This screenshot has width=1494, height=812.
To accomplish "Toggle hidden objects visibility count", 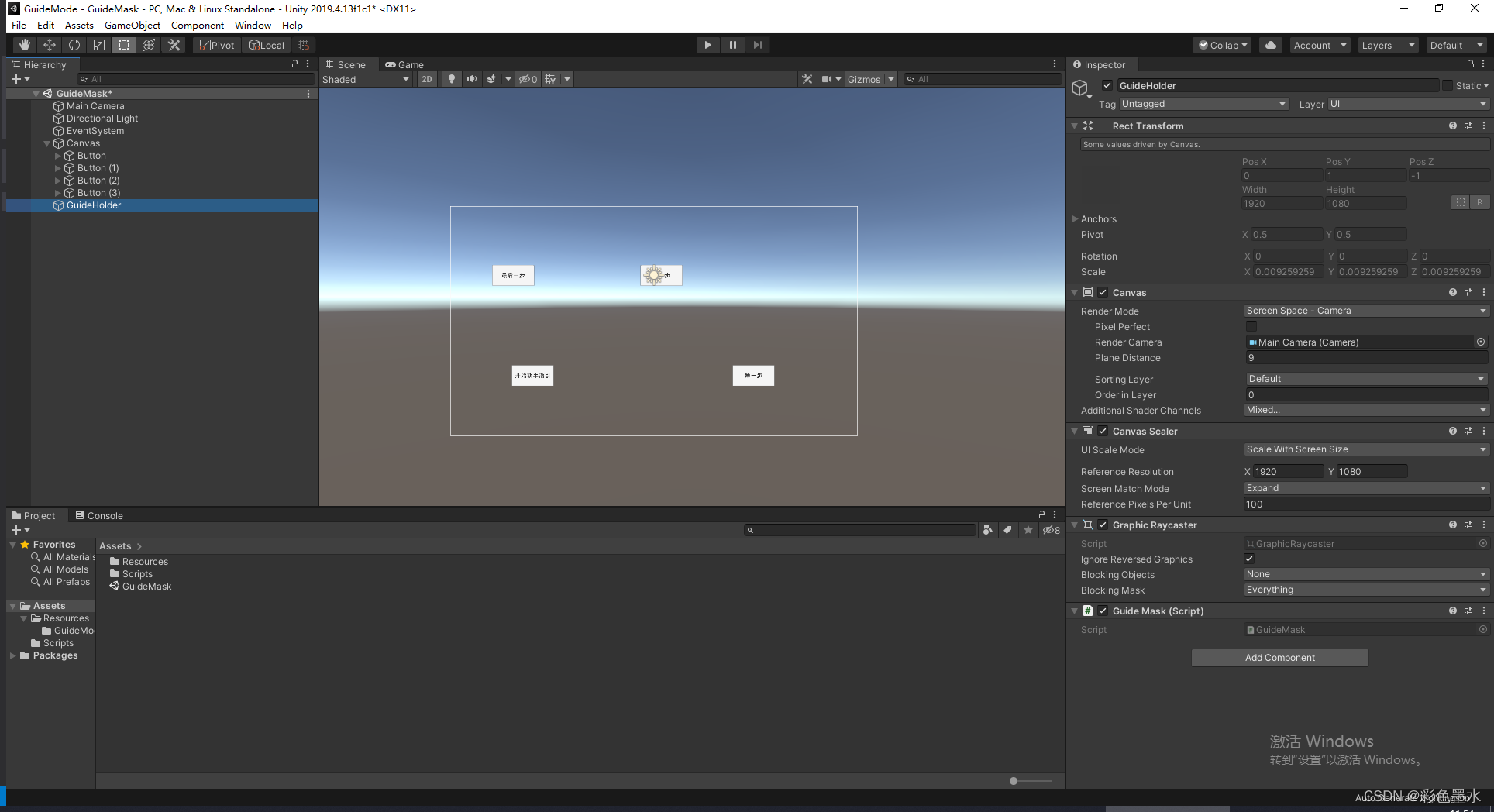I will point(528,79).
